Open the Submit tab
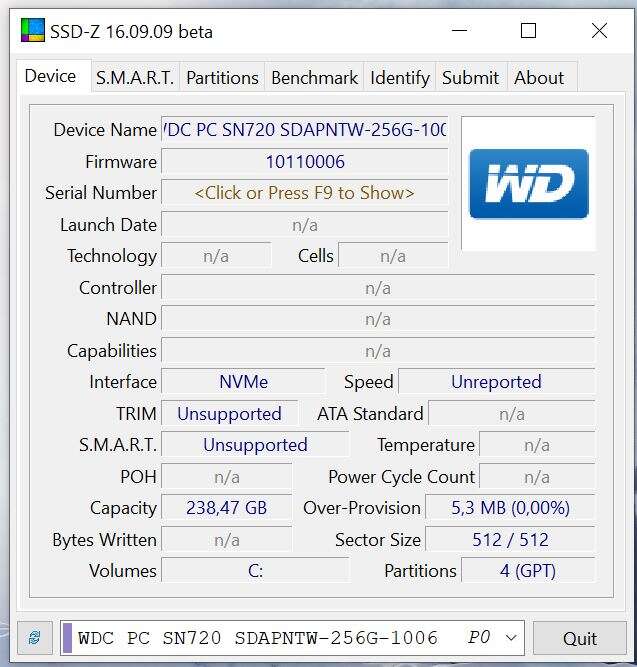The image size is (637, 667). (x=470, y=78)
